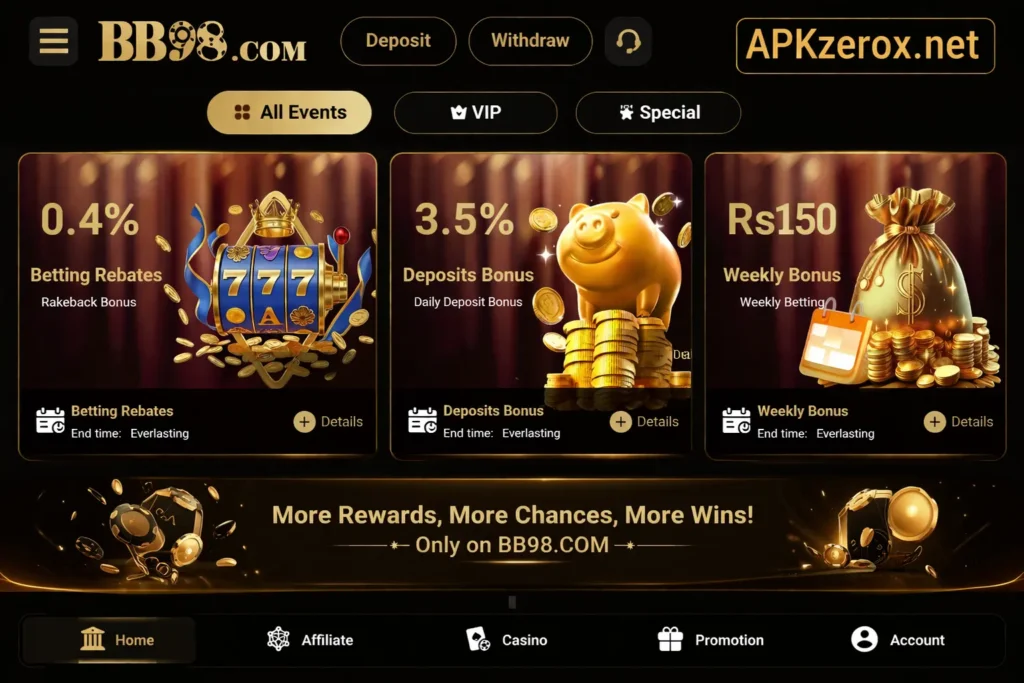This screenshot has height=683, width=1024.
Task: Expand Details for Weekly Bonus
Action: (959, 422)
